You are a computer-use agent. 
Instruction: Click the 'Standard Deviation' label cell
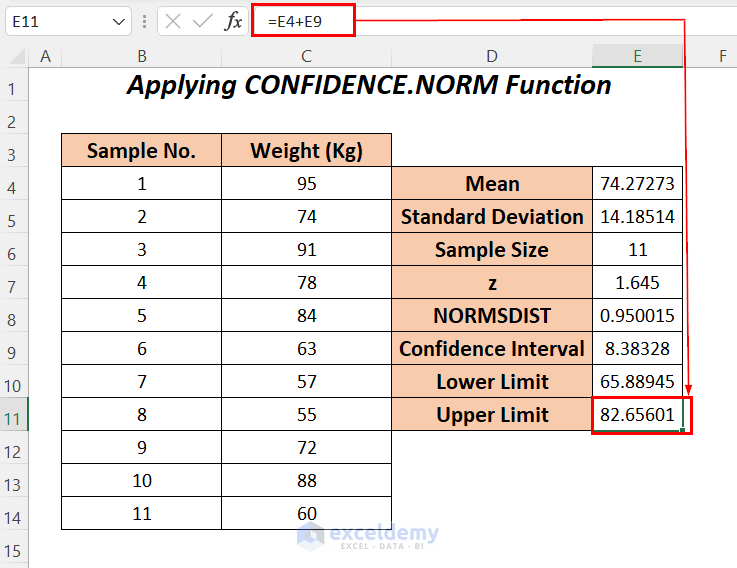click(492, 216)
